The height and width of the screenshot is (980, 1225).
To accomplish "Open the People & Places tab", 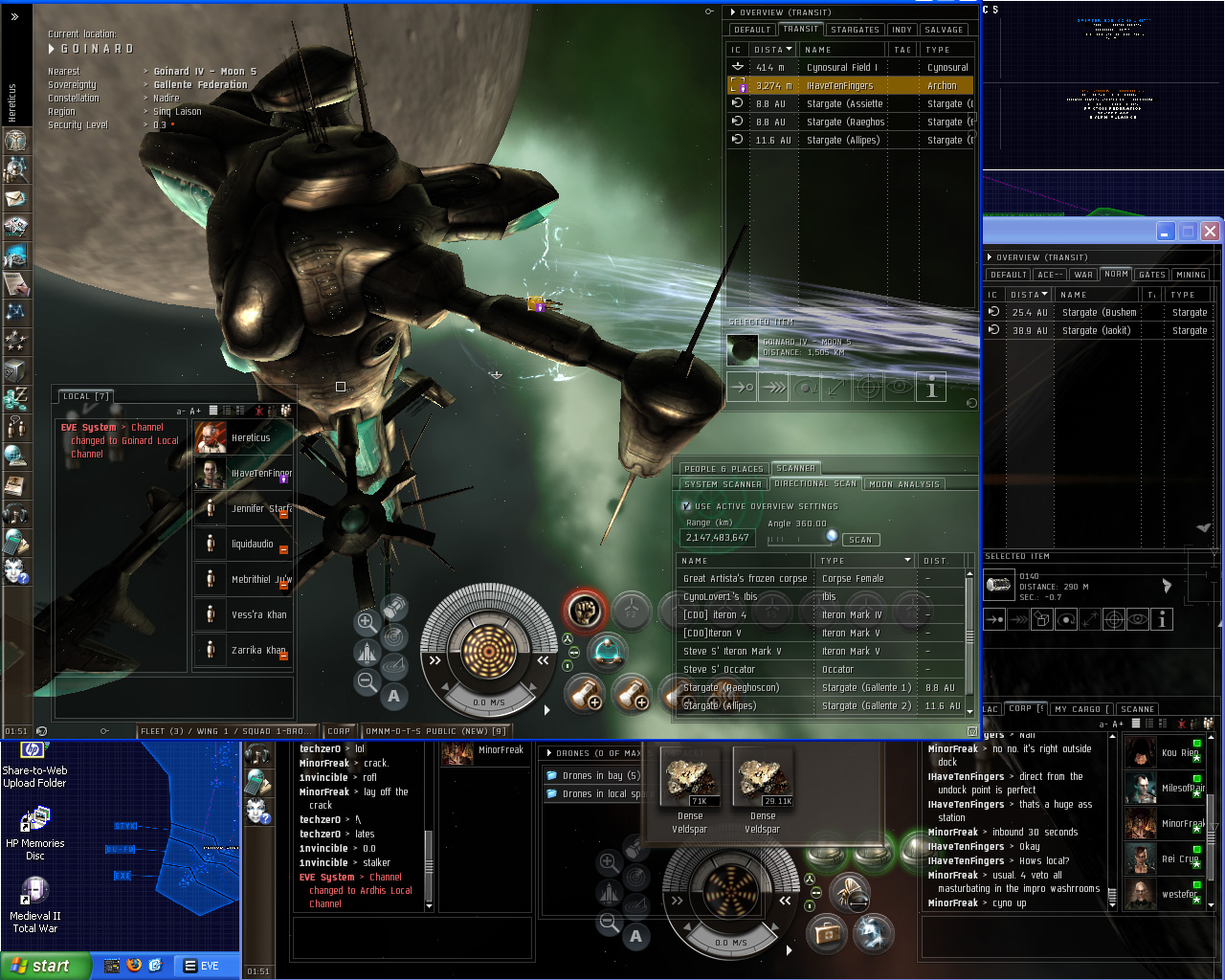I will [724, 469].
